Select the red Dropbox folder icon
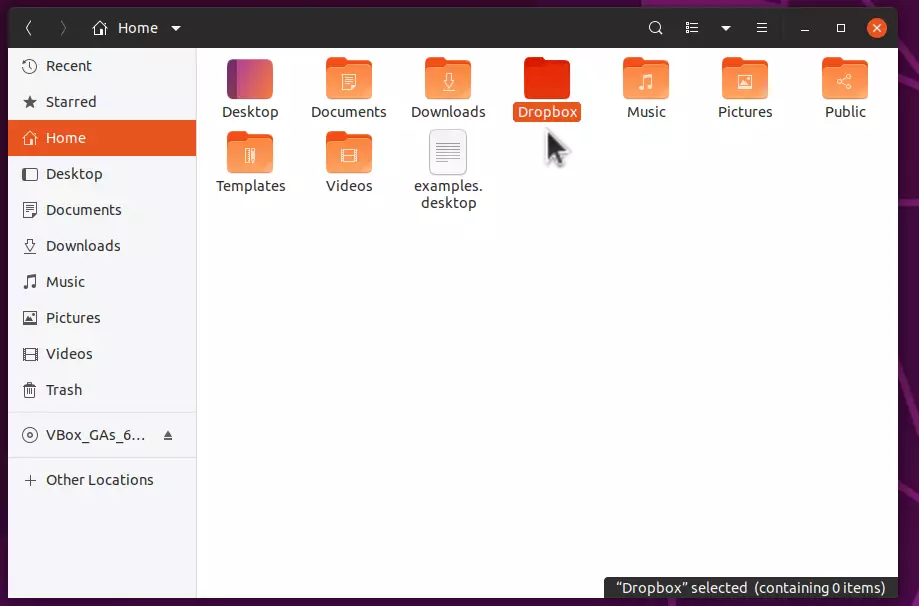 [547, 79]
